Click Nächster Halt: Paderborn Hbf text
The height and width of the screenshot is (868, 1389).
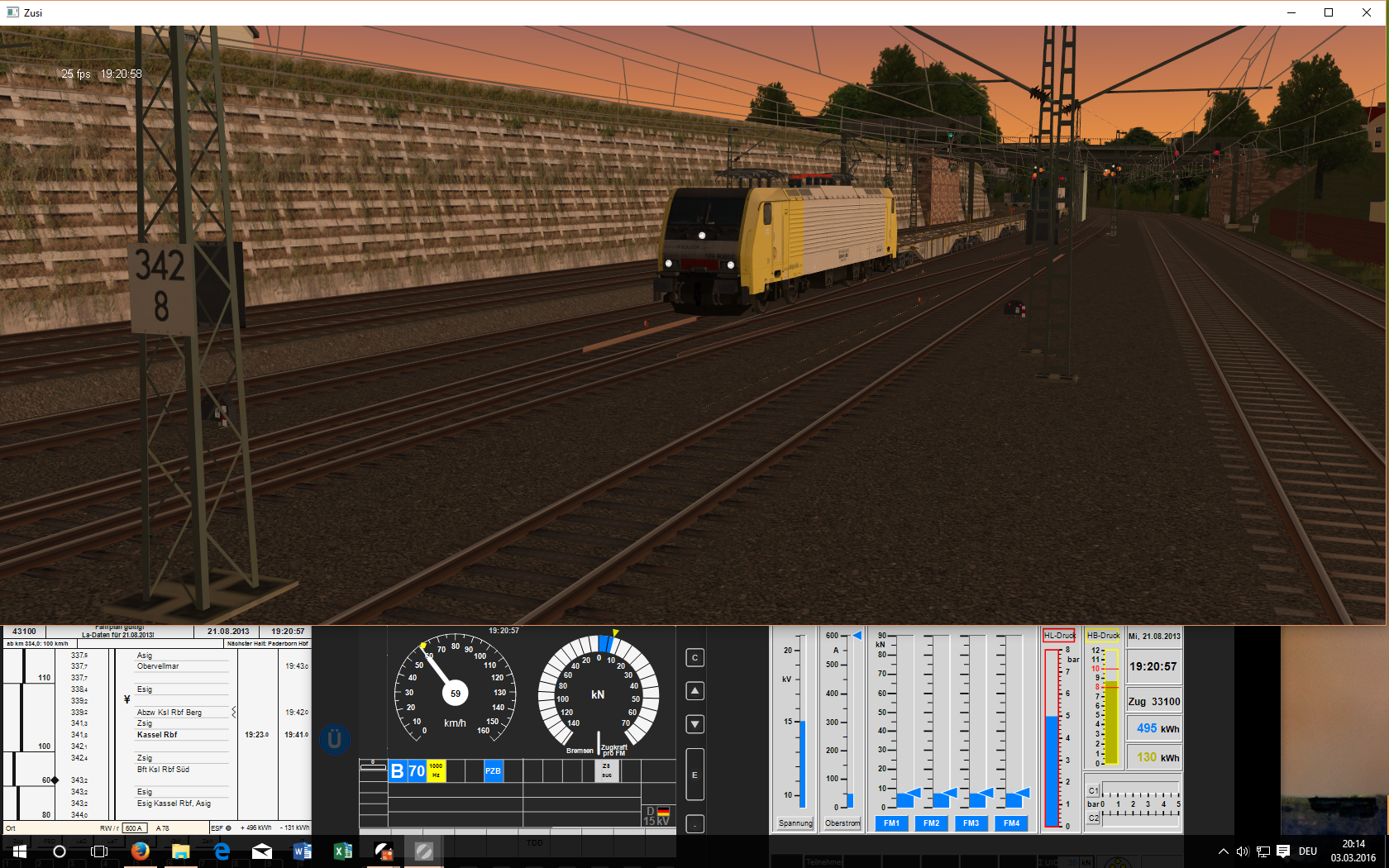coord(268,643)
